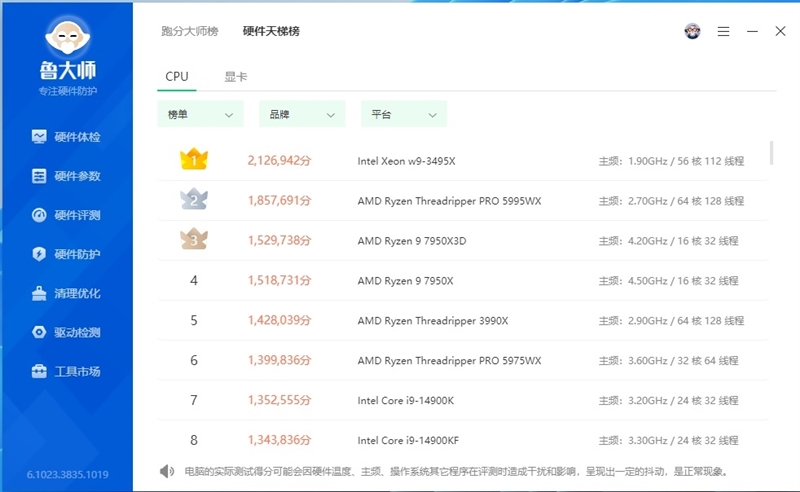800x492 pixels.
Task: Click rank number 5 in the list
Action: [x=194, y=321]
